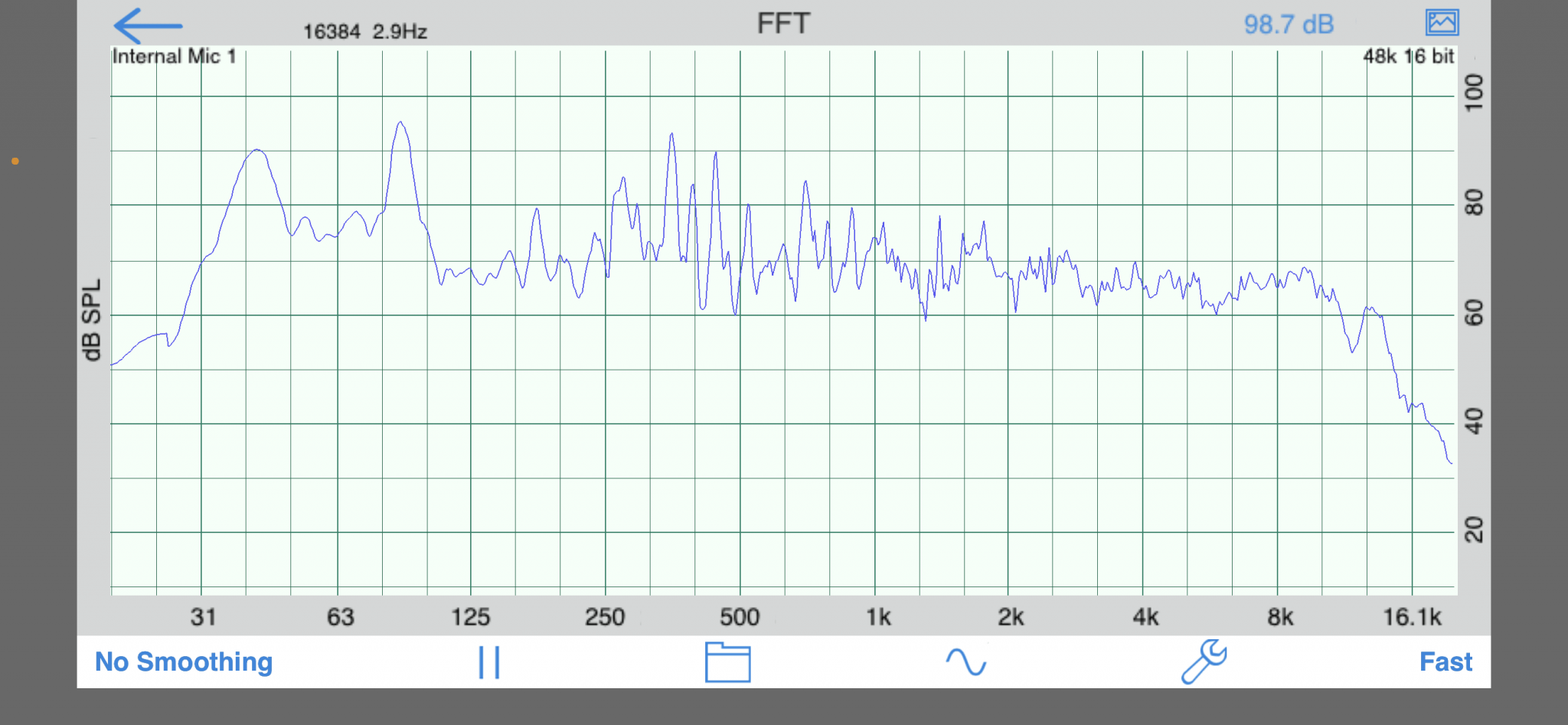Tap the 98.7 dB level readout
Viewport: 1568px width, 725px height.
(x=1289, y=24)
